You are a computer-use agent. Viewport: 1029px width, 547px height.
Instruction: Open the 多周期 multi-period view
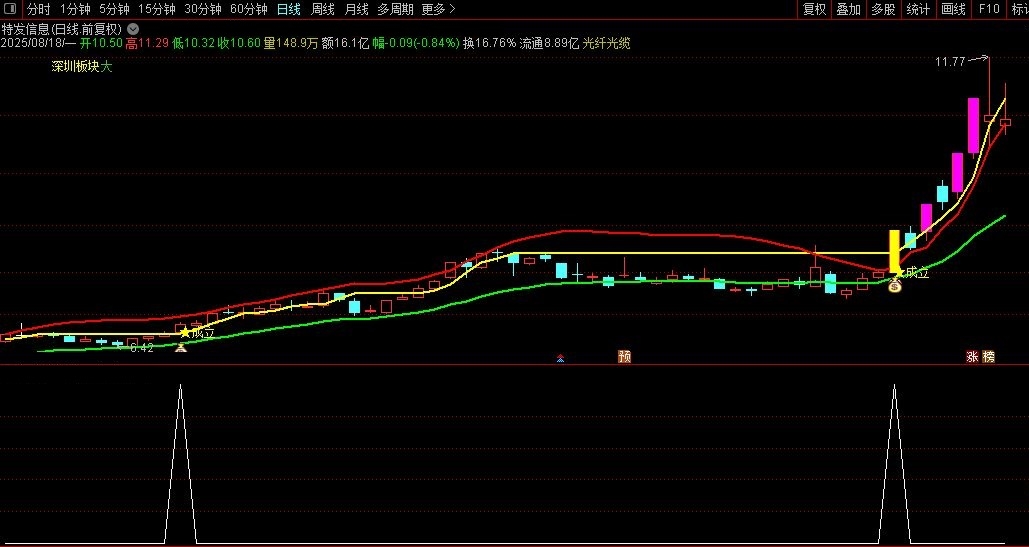tap(396, 9)
